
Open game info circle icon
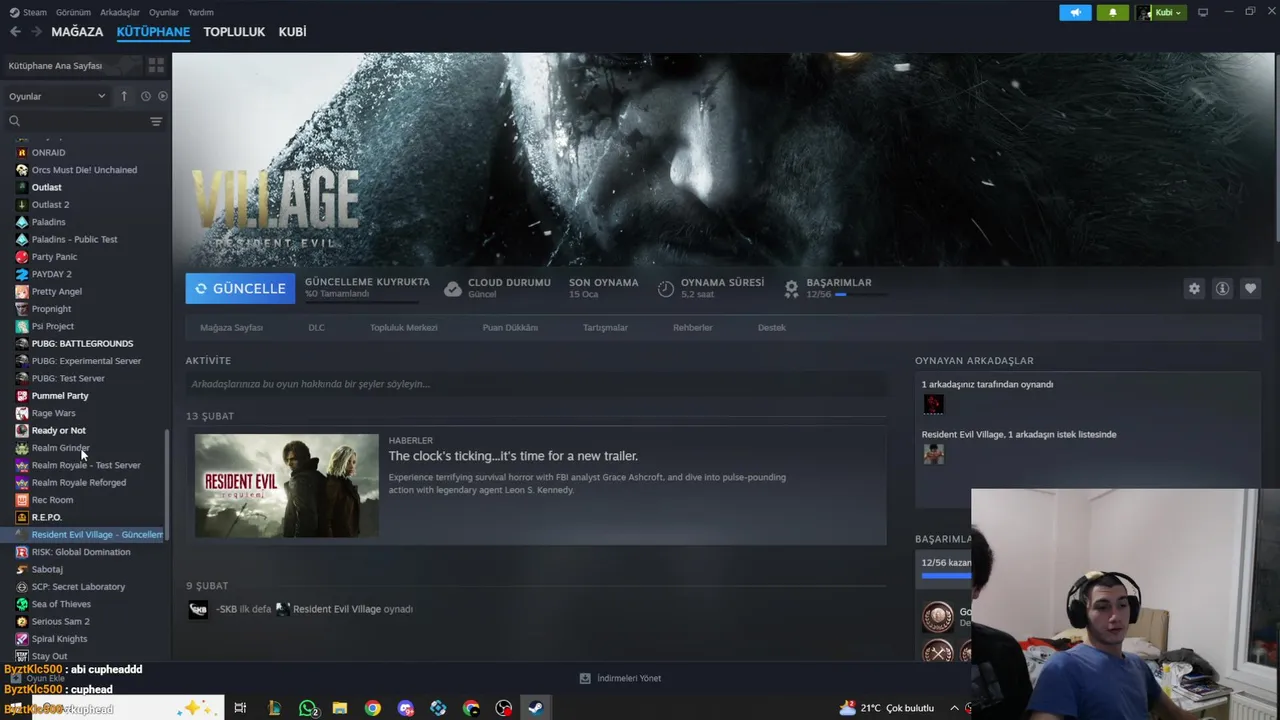(x=1222, y=288)
